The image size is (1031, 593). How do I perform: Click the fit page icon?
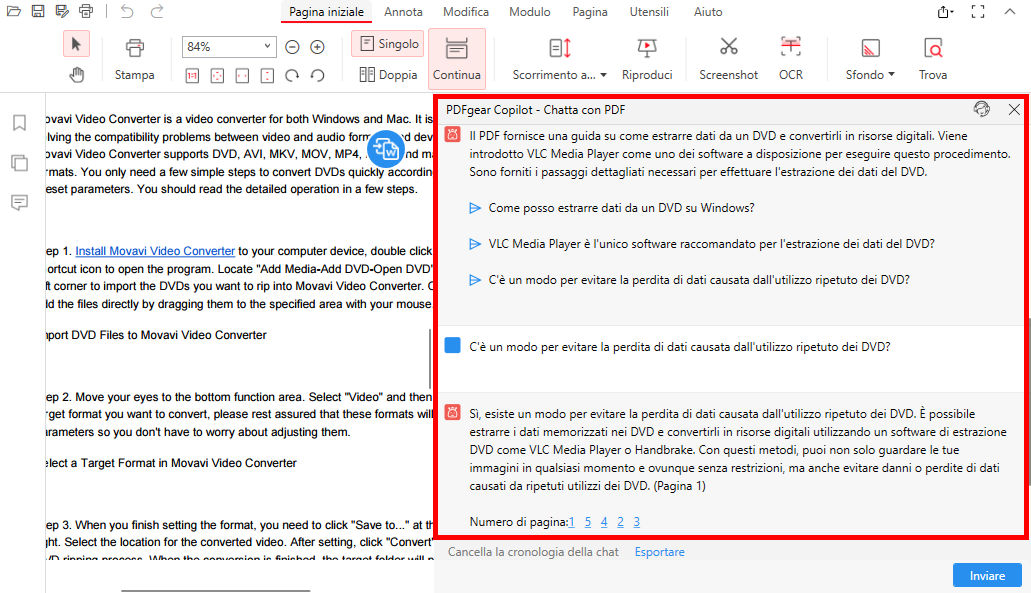tap(217, 76)
